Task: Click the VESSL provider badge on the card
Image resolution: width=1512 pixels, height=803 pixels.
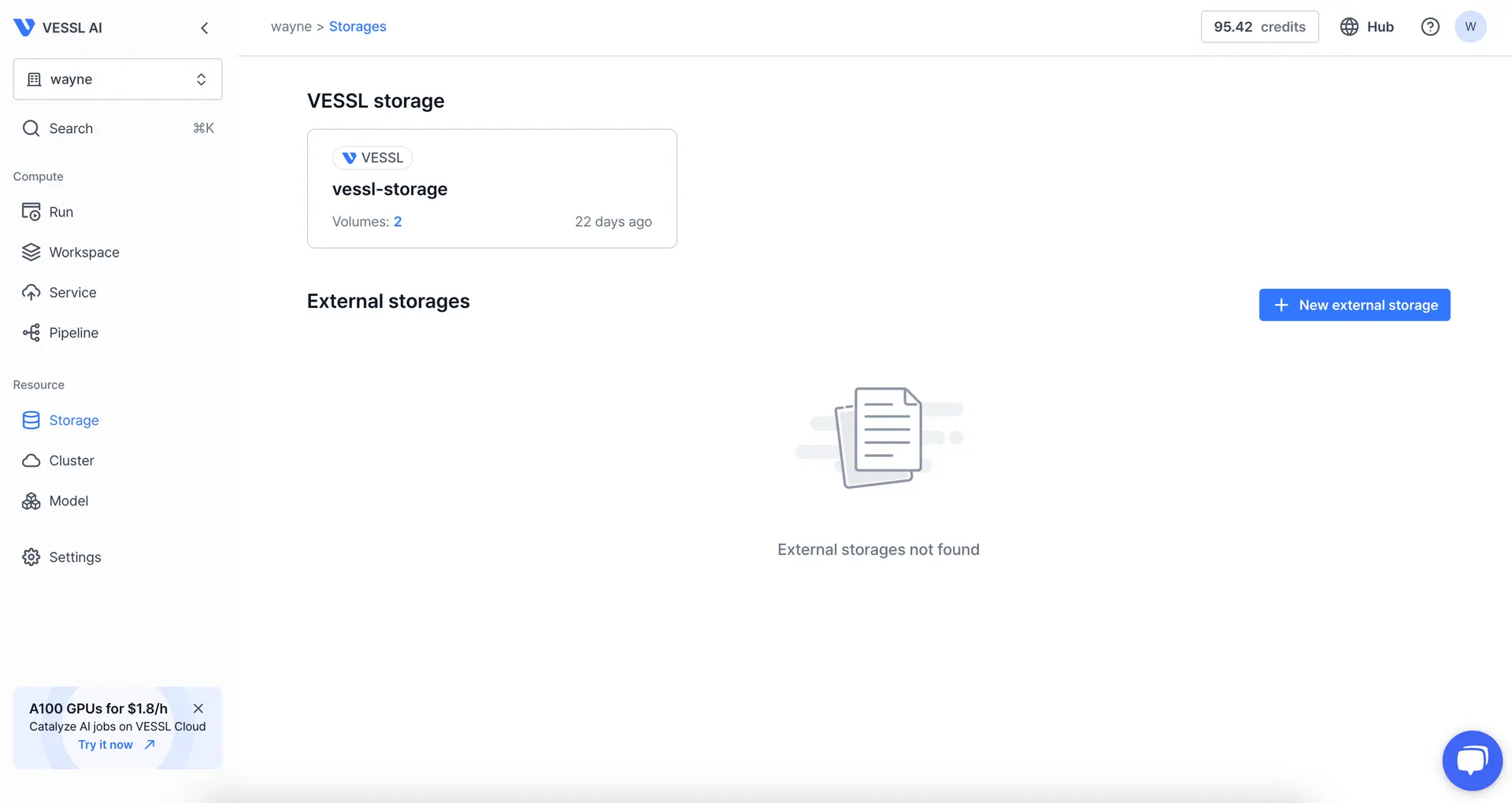Action: [x=372, y=157]
